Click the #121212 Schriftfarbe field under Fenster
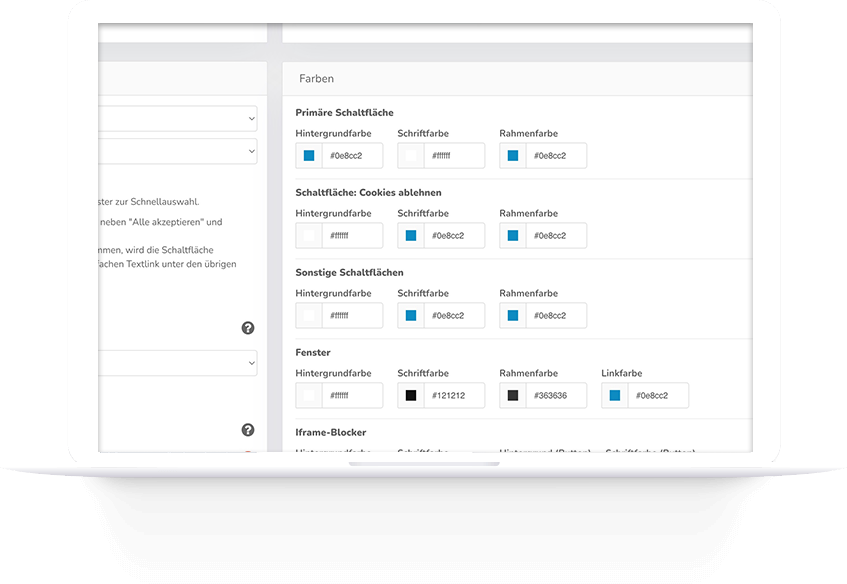This screenshot has width=847, height=584. point(452,395)
